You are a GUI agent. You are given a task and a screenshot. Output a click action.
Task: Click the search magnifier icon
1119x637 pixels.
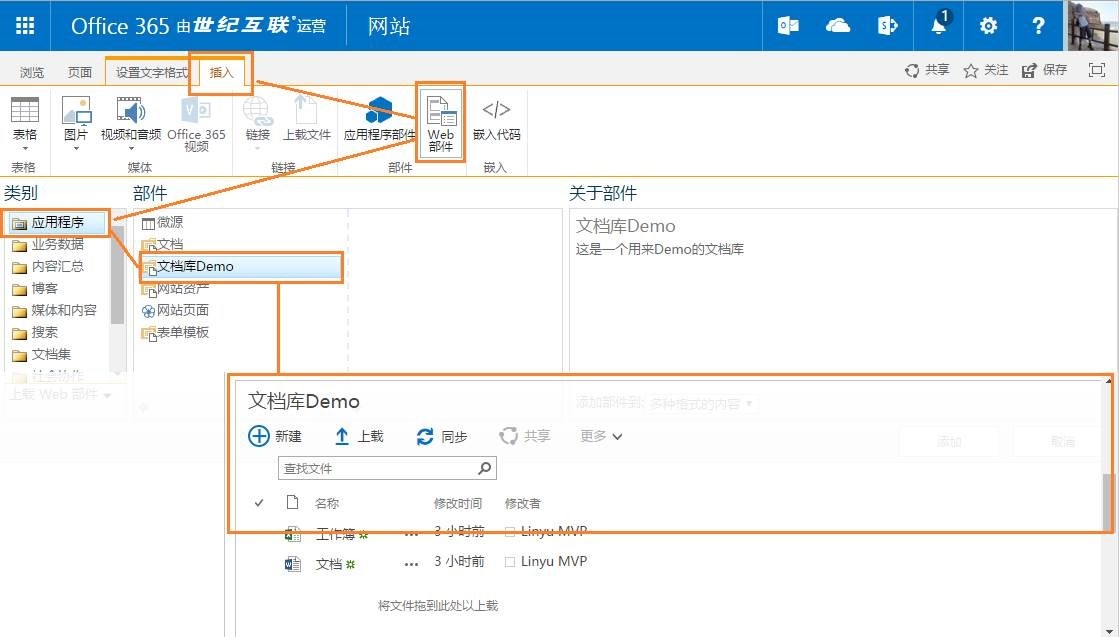click(x=485, y=468)
